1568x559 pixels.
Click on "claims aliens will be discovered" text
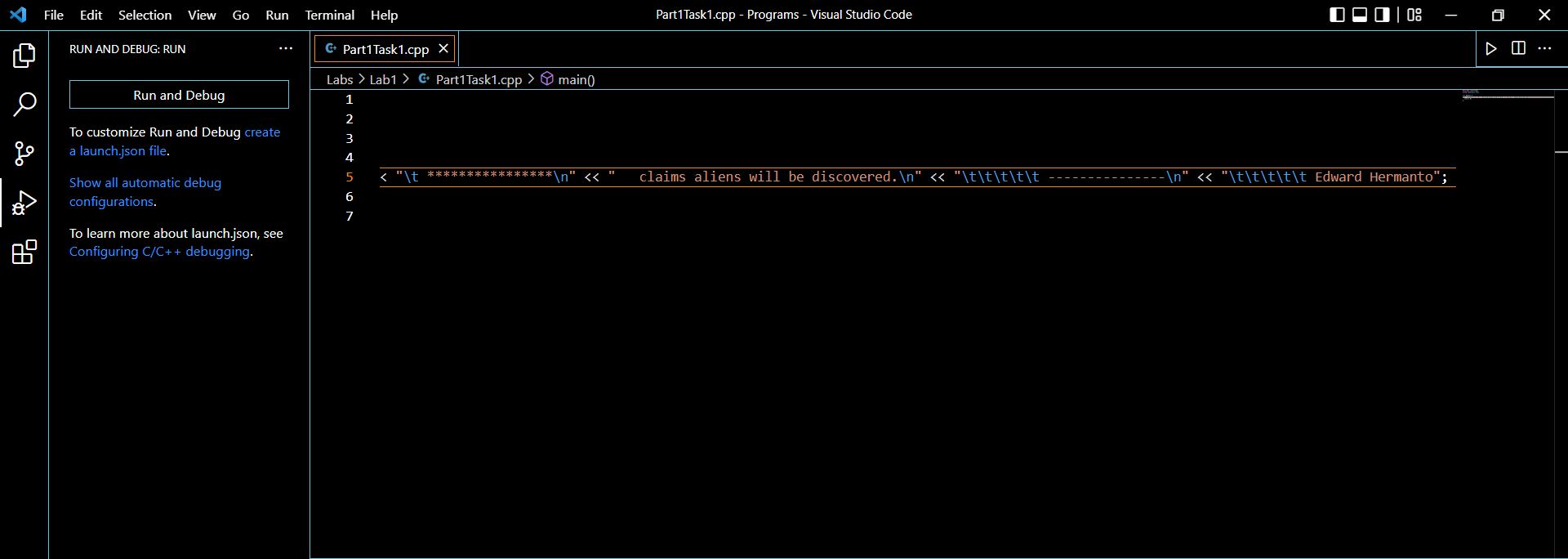pyautogui.click(x=768, y=177)
